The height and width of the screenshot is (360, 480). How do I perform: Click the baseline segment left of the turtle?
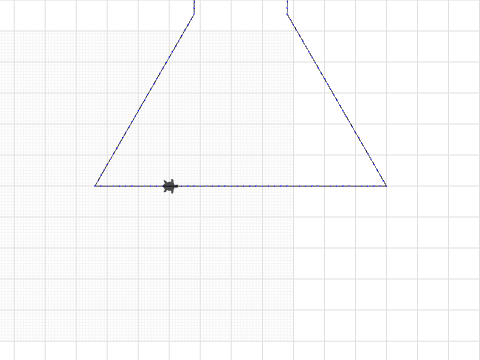(129, 186)
